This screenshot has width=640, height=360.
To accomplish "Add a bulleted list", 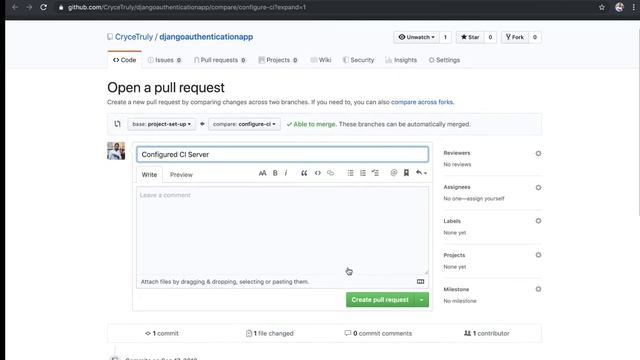I will point(350,173).
